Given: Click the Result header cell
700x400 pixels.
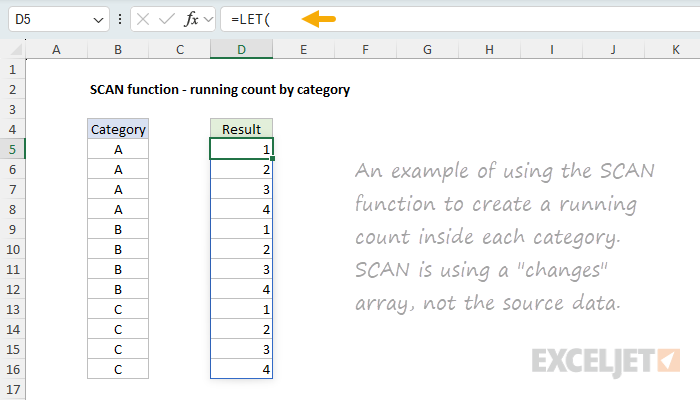Looking at the screenshot, I should [x=241, y=129].
